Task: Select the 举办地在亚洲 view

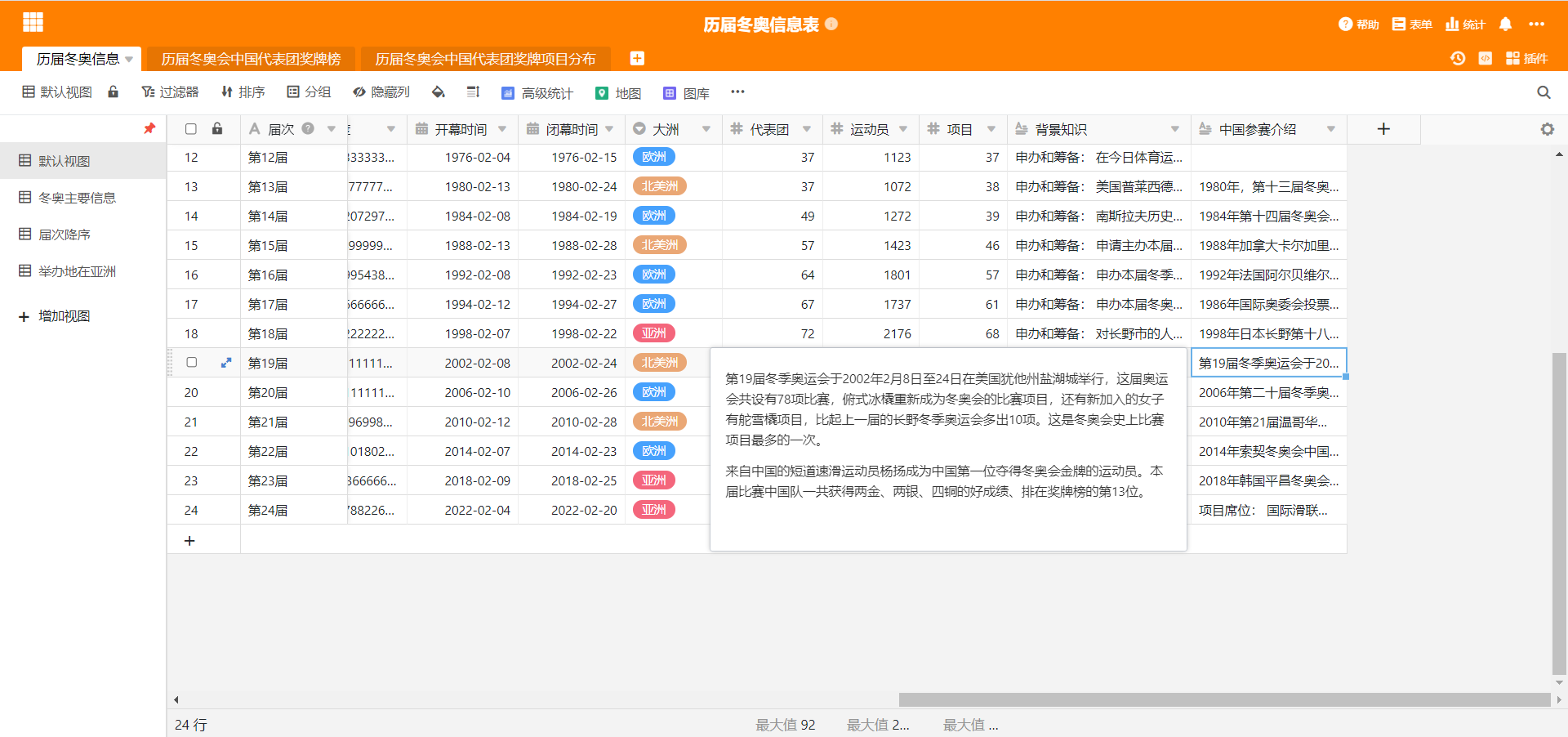Action: click(x=82, y=271)
